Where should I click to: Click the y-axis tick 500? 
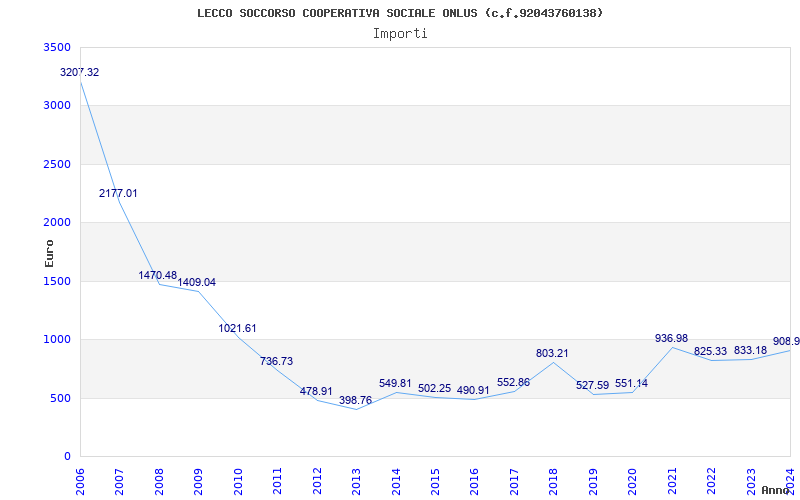tap(61, 398)
